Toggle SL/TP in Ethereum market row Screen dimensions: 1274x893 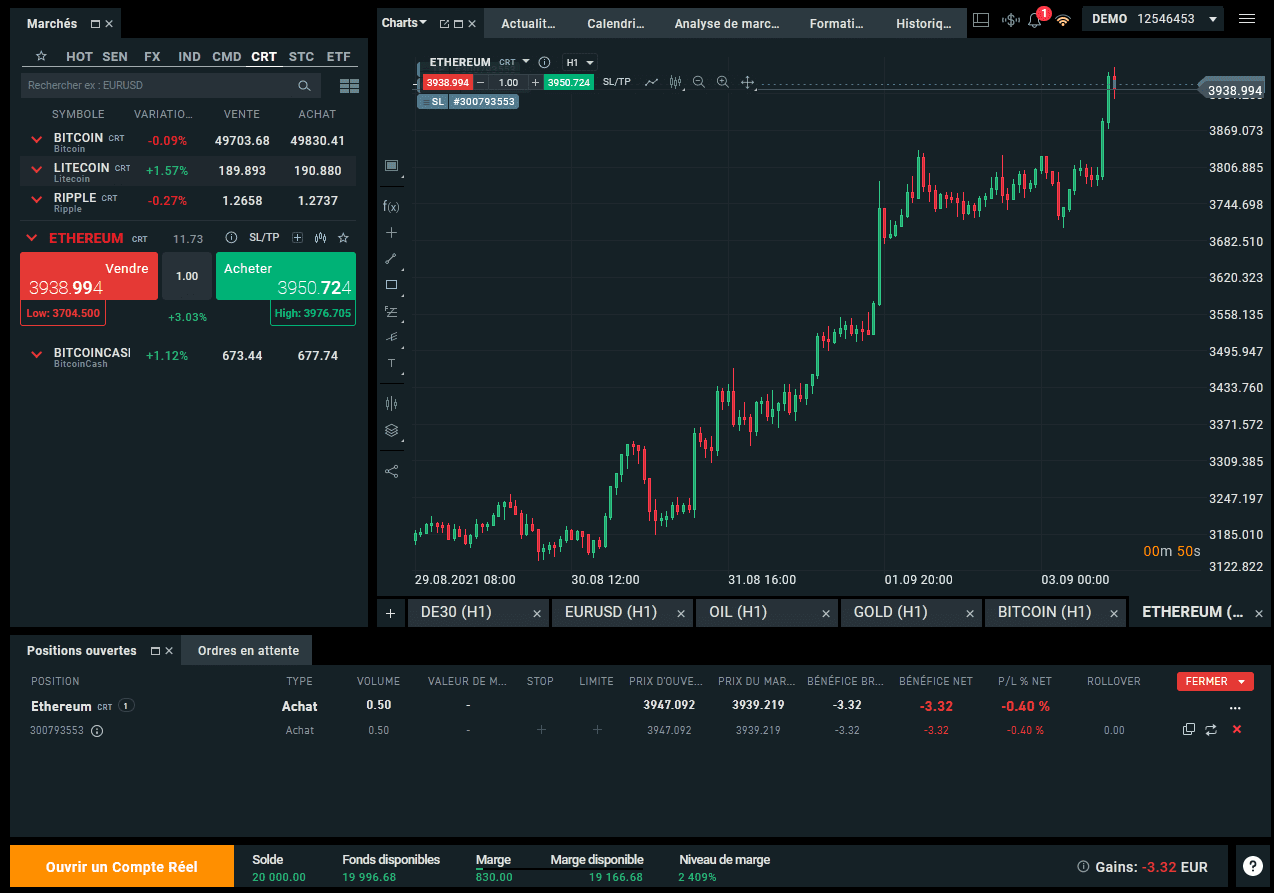[264, 238]
